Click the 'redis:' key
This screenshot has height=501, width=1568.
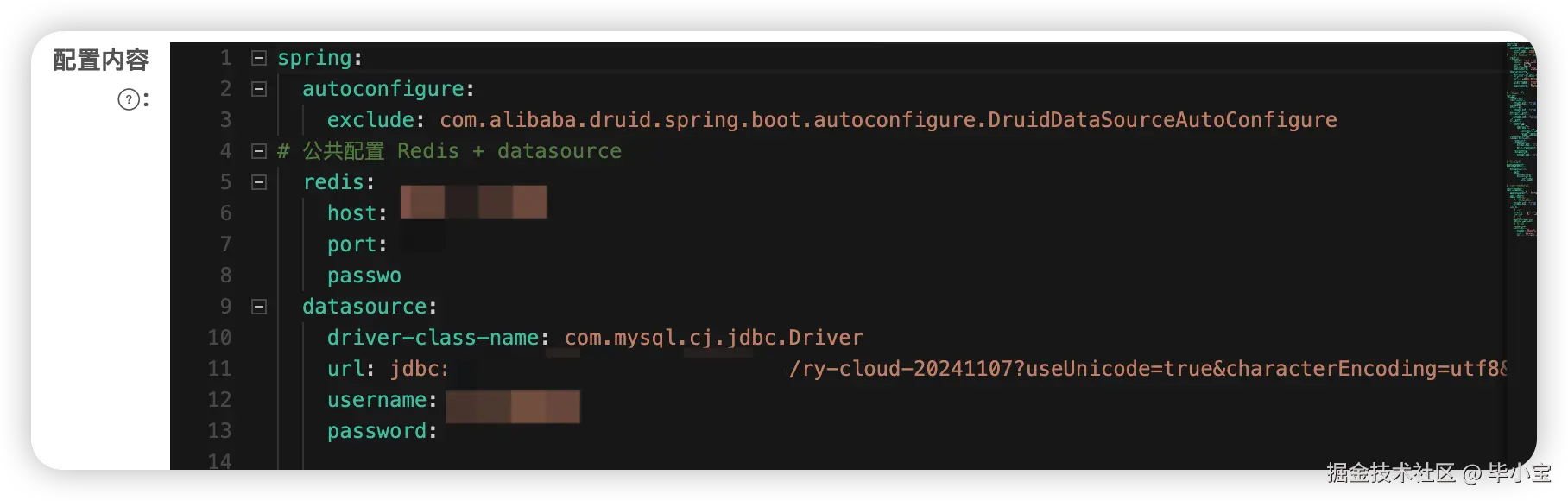[338, 182]
